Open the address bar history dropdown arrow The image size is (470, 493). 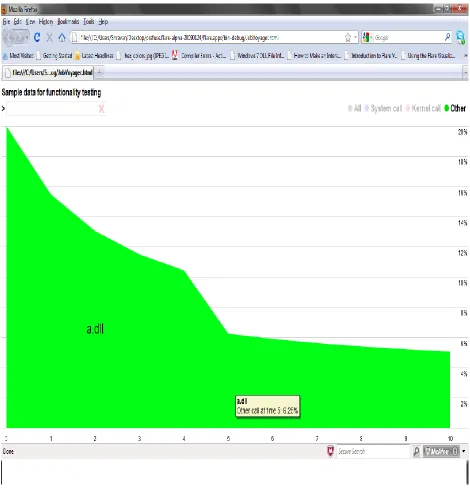pos(355,37)
